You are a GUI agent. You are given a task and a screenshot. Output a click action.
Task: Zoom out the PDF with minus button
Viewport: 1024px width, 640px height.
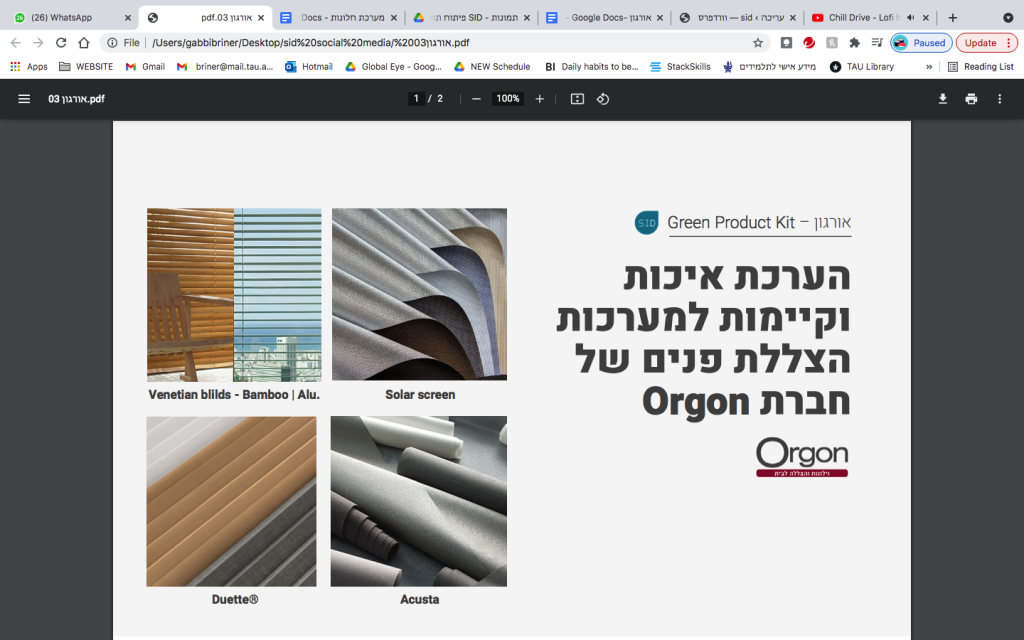coord(476,99)
